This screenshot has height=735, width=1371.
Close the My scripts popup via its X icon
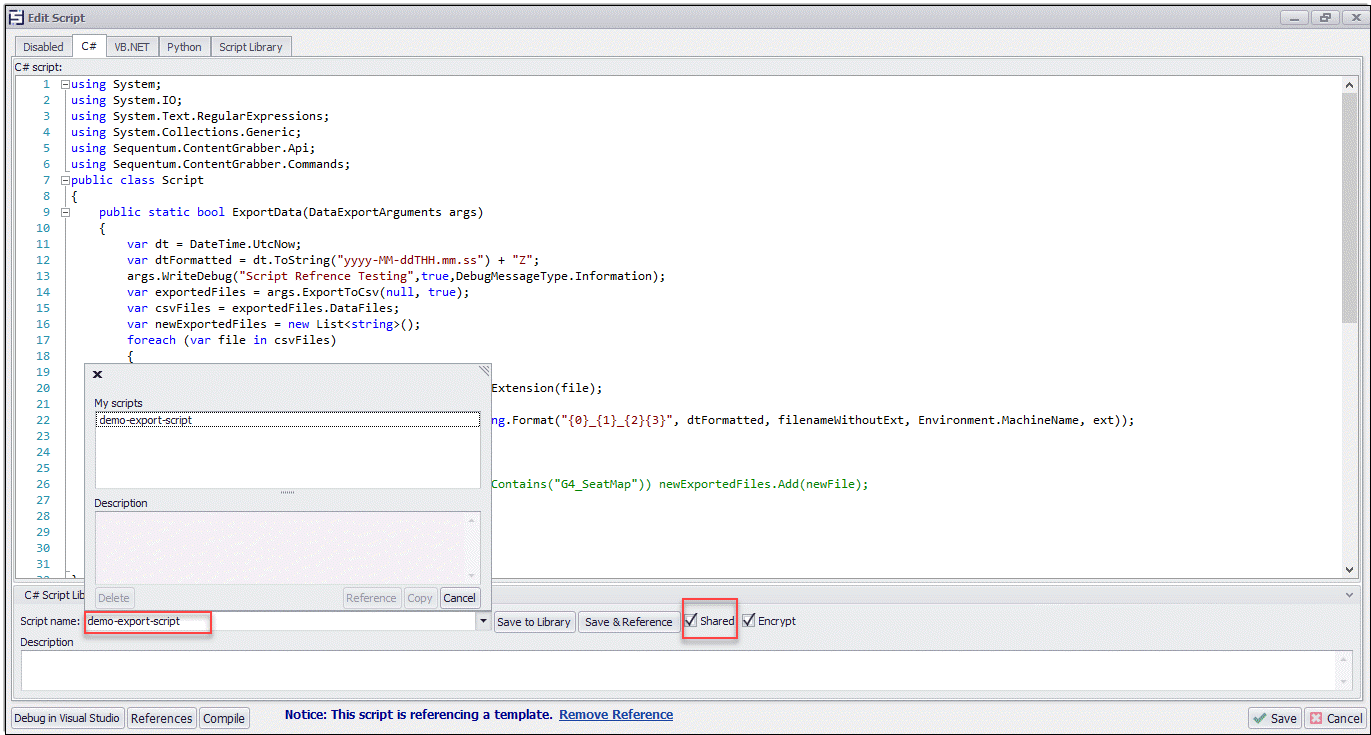pyautogui.click(x=97, y=374)
